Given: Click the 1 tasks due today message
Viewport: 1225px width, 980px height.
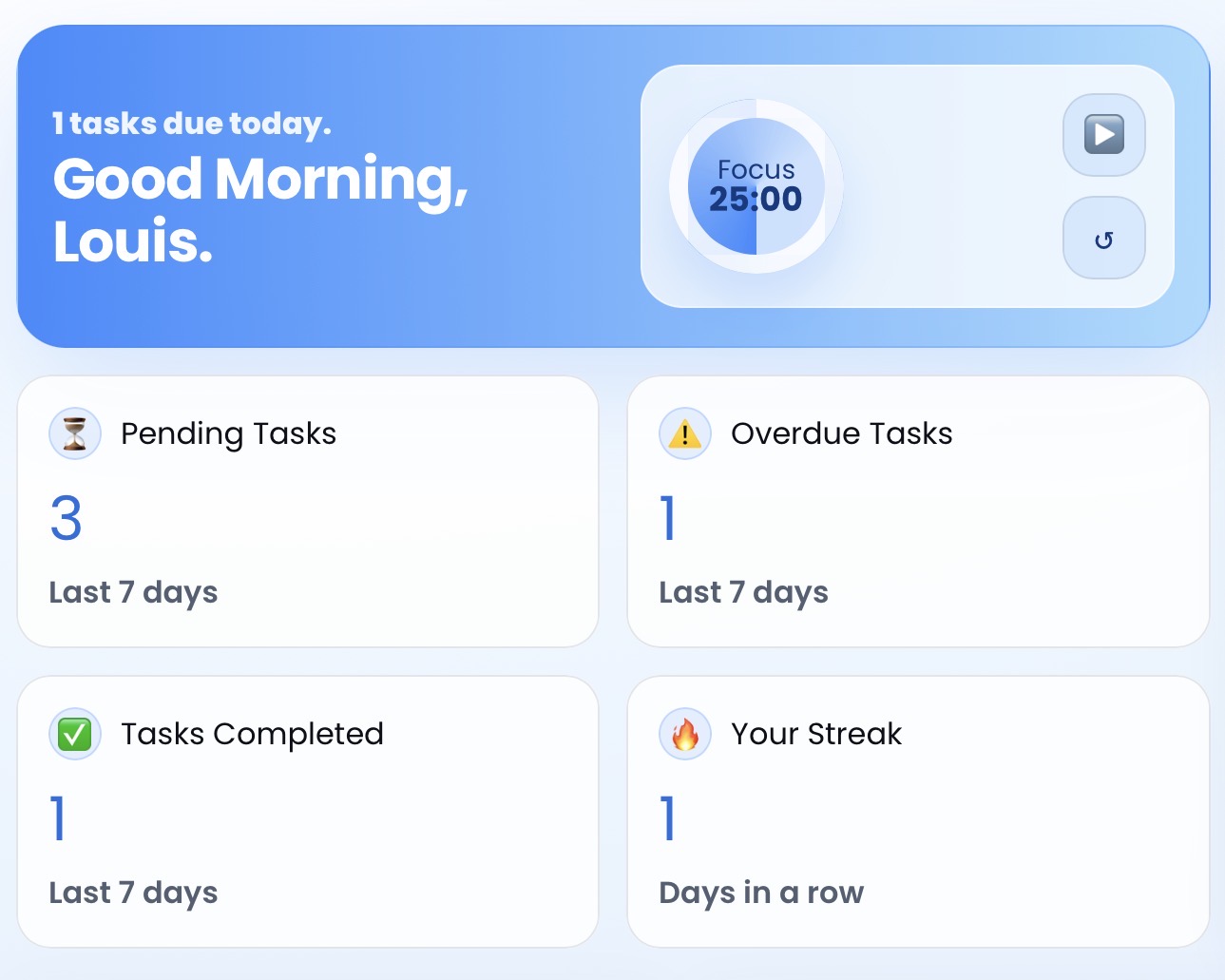Looking at the screenshot, I should 191,123.
